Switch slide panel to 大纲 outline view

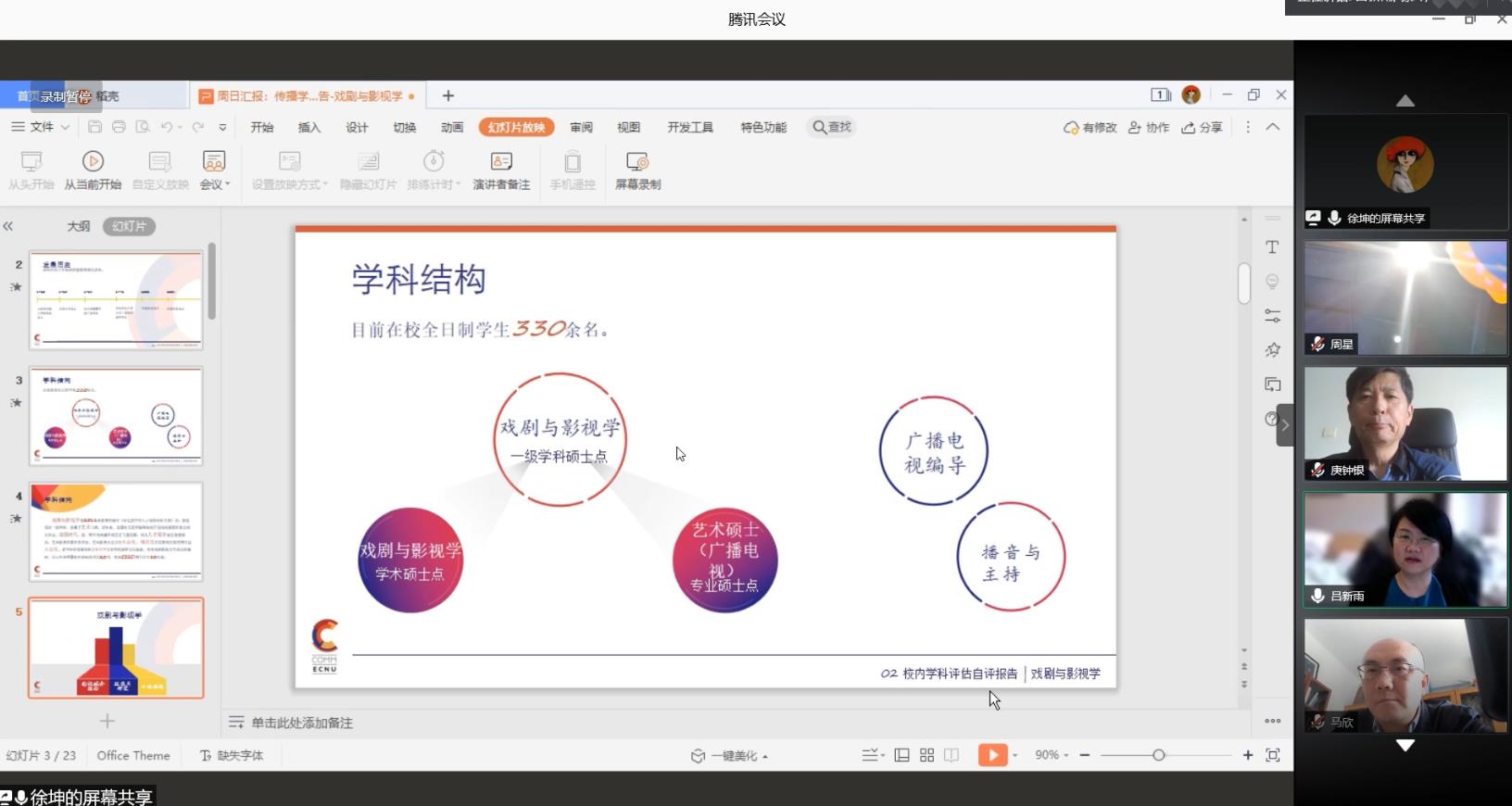pyautogui.click(x=79, y=226)
